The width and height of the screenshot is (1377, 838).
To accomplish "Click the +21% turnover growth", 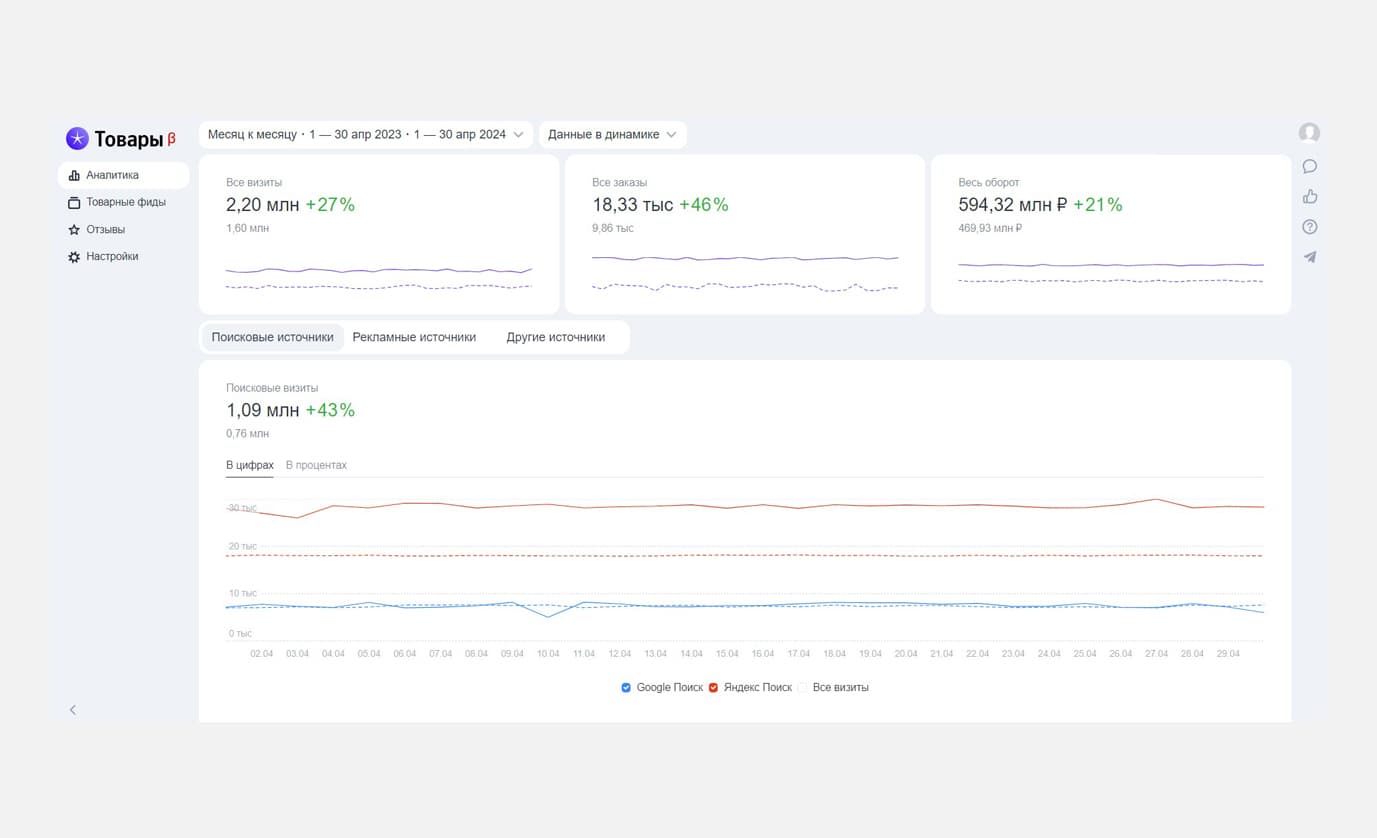I will point(1098,205).
